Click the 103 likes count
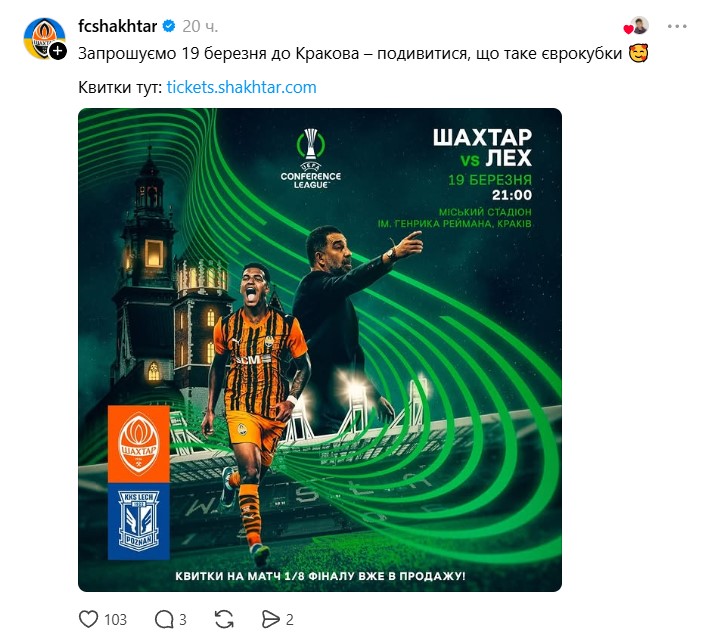This screenshot has width=705, height=643. pyautogui.click(x=116, y=620)
